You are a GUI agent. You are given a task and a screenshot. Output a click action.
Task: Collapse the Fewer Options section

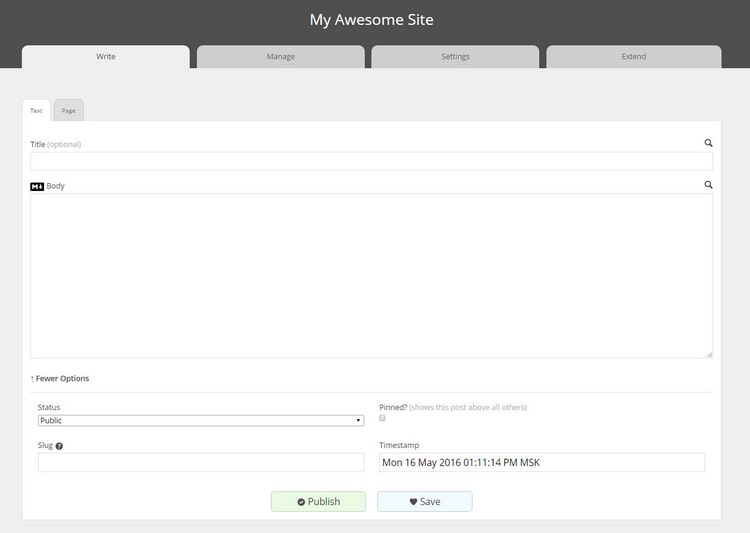(x=60, y=378)
